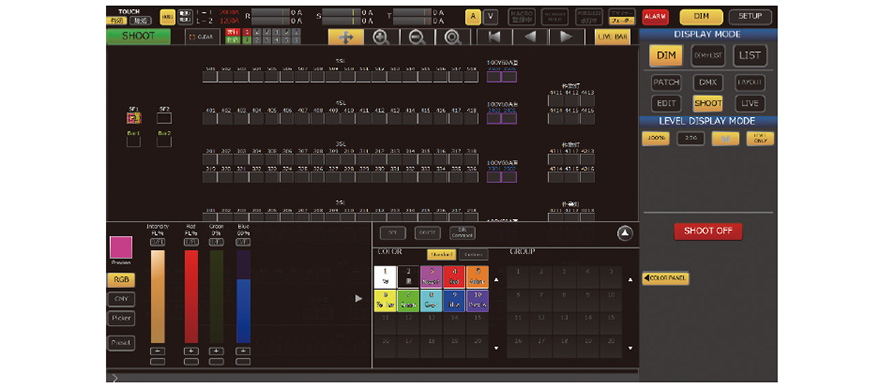Click the plus button under Blue fader
Viewport: 880px width, 388px height.
pyautogui.click(x=244, y=351)
